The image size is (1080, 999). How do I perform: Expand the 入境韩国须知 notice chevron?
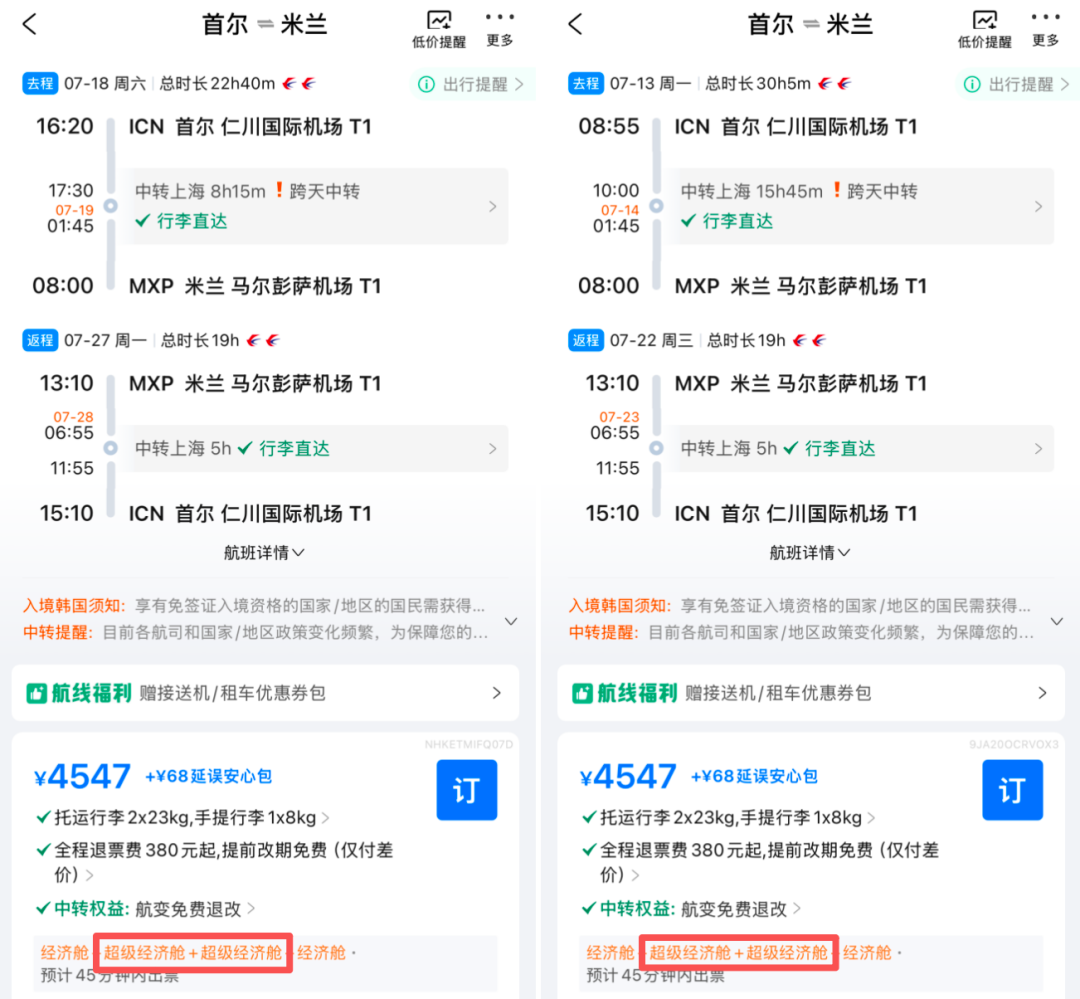(511, 620)
